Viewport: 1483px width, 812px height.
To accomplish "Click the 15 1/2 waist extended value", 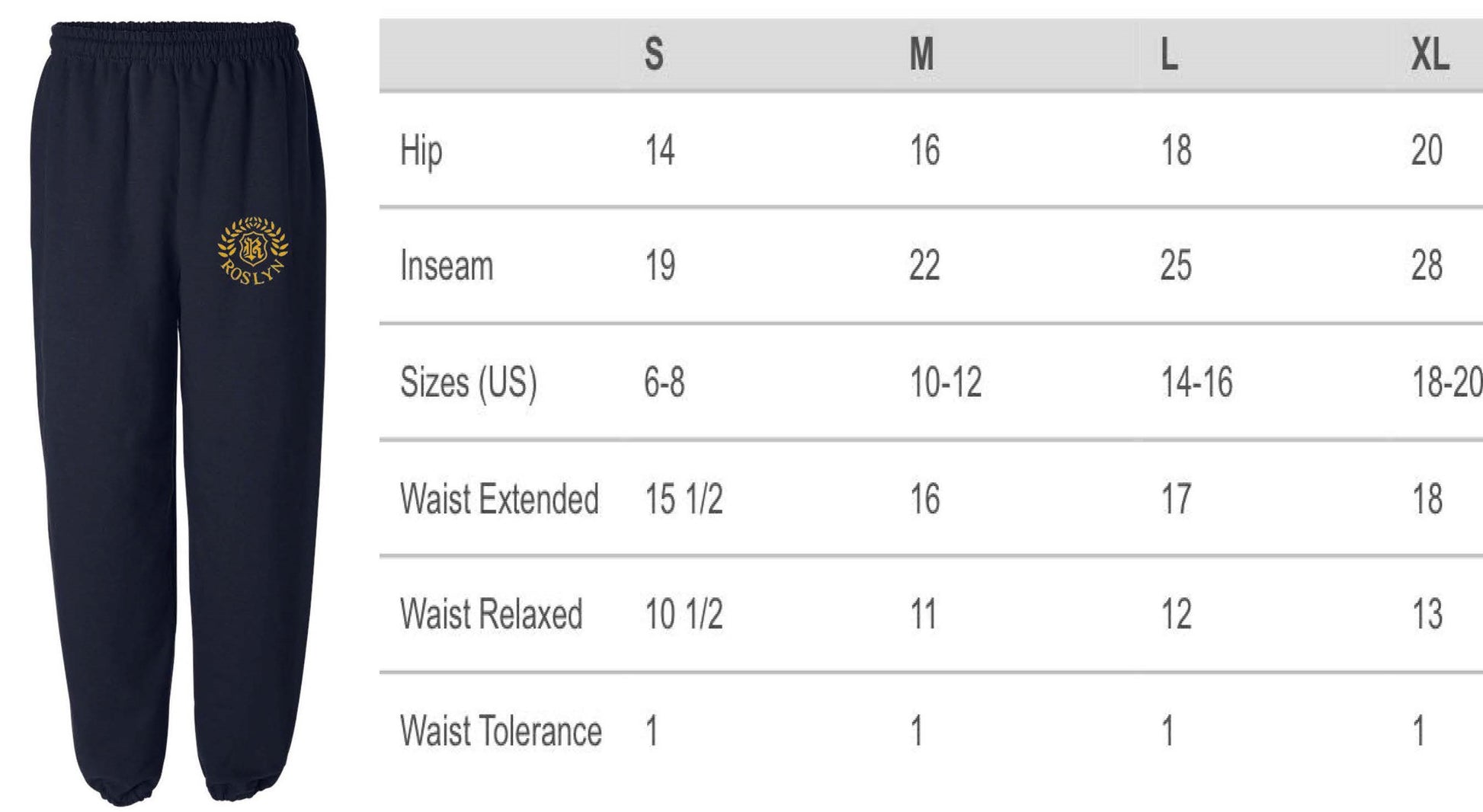I will [684, 500].
